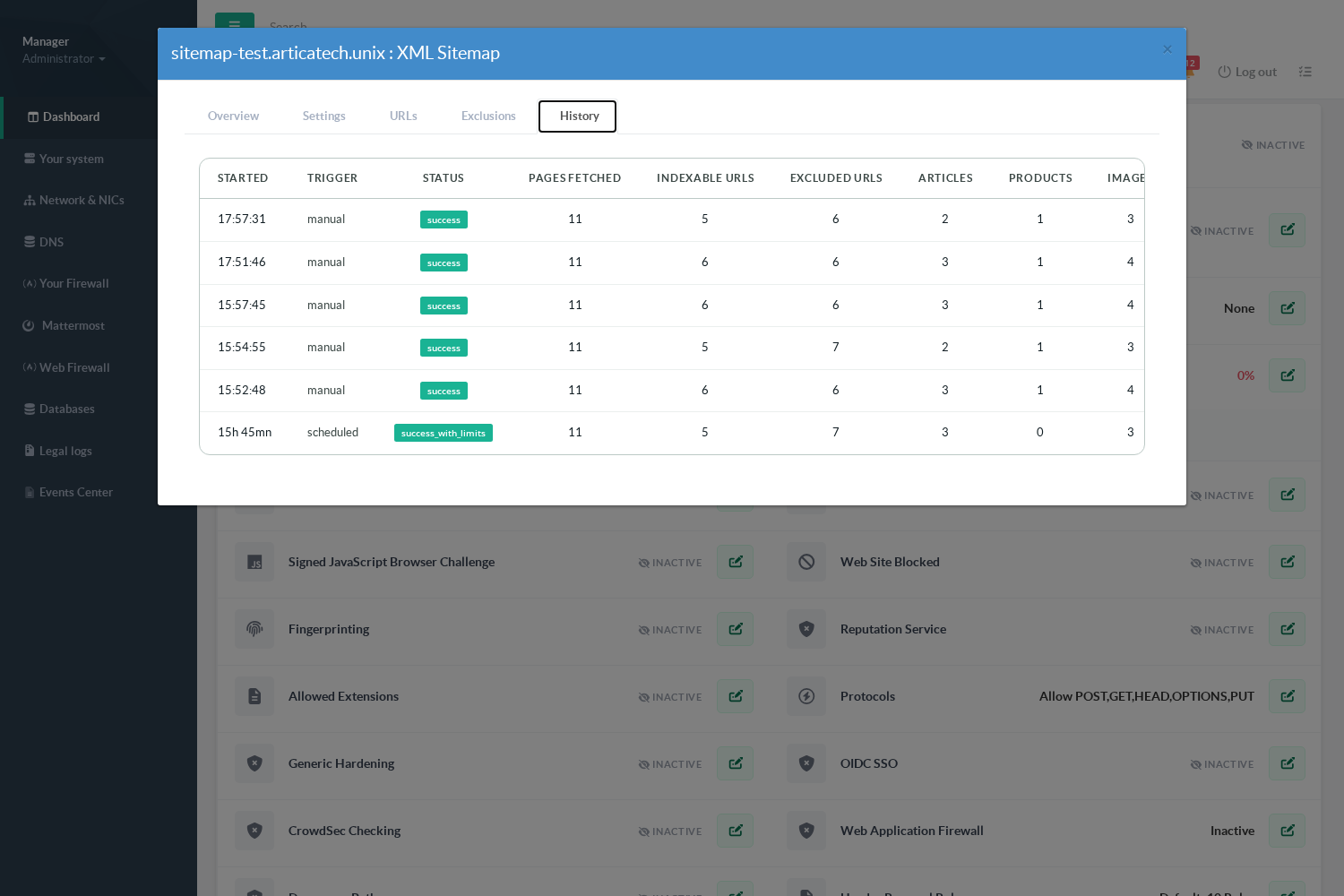This screenshot has width=1344, height=896.
Task: Edit the Web Application Firewall setting
Action: pos(1288,831)
